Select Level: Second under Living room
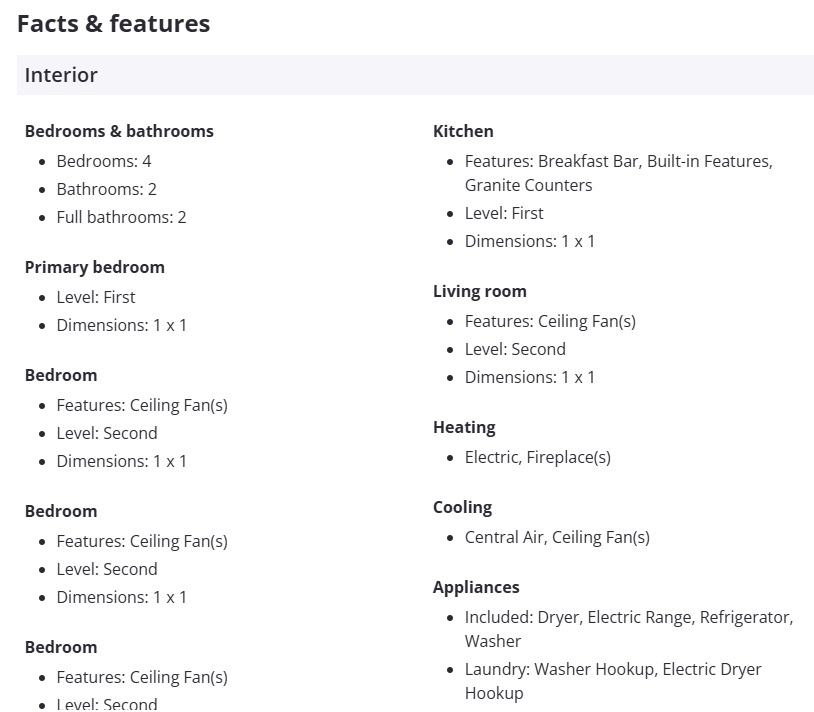Screen dimensions: 814x712 click(515, 349)
